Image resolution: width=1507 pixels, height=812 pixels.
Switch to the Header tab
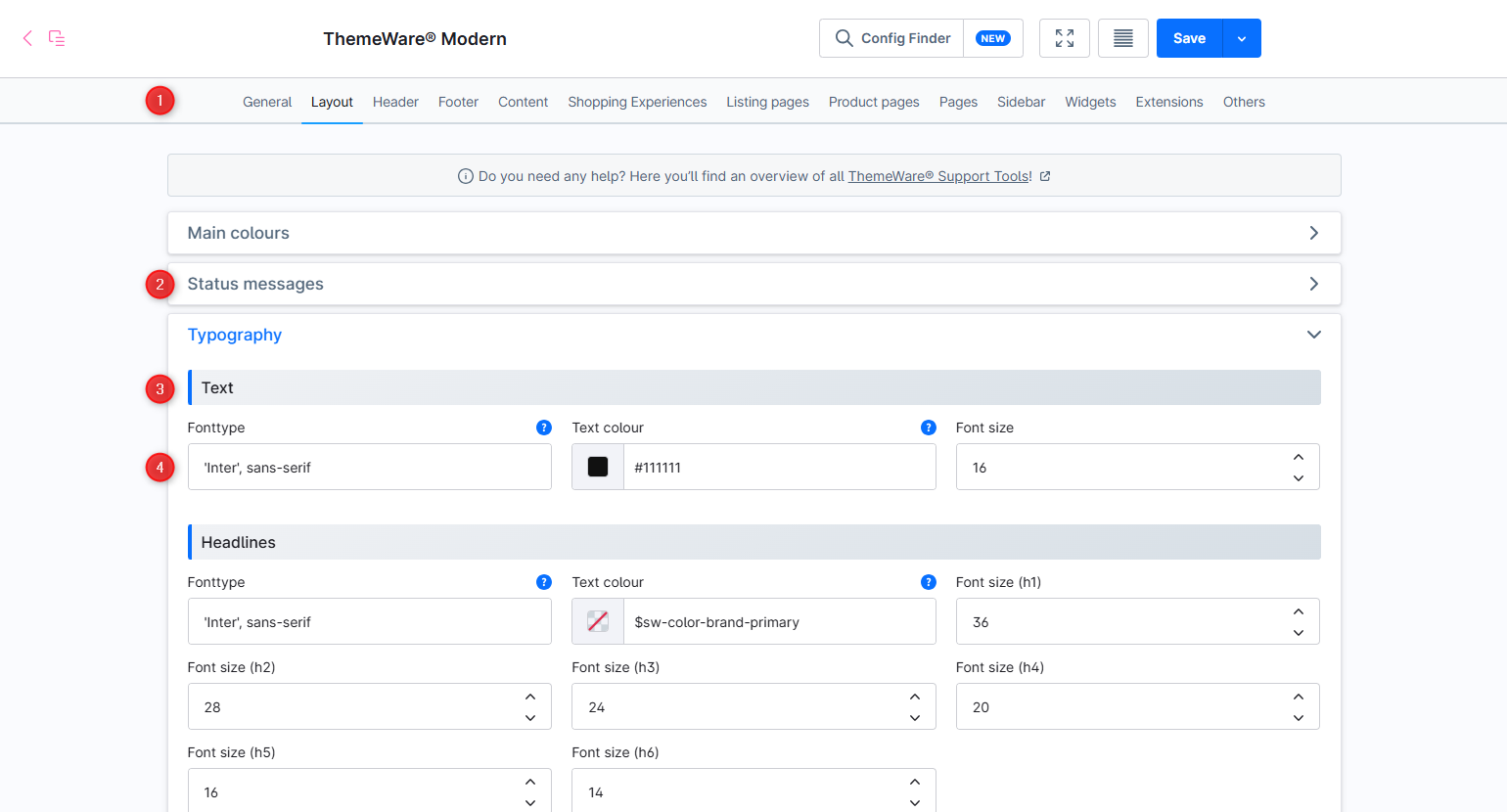pos(395,102)
